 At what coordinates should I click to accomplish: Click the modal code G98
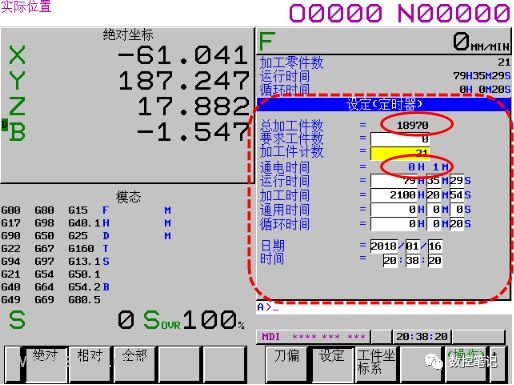tap(44, 223)
